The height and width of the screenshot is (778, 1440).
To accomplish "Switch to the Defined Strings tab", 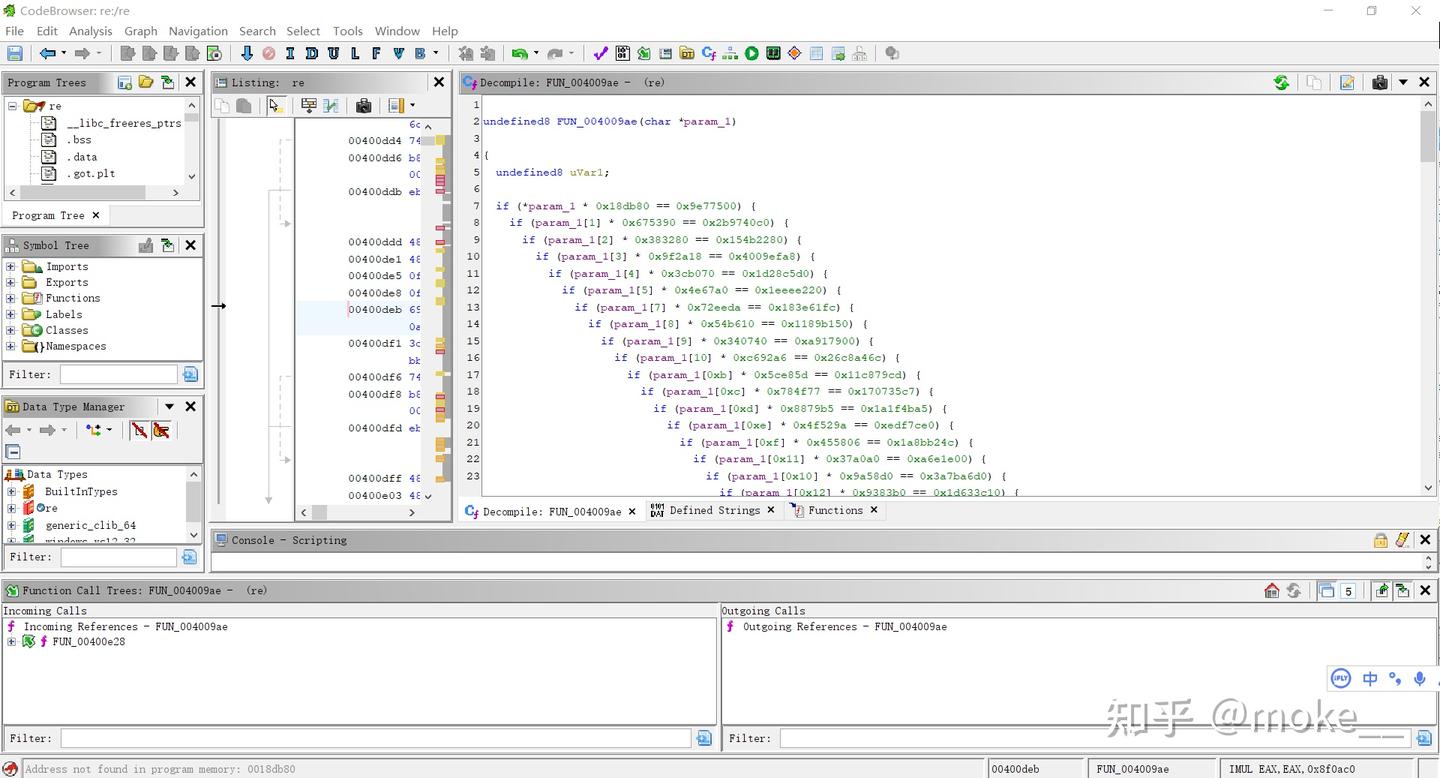I will pos(713,510).
